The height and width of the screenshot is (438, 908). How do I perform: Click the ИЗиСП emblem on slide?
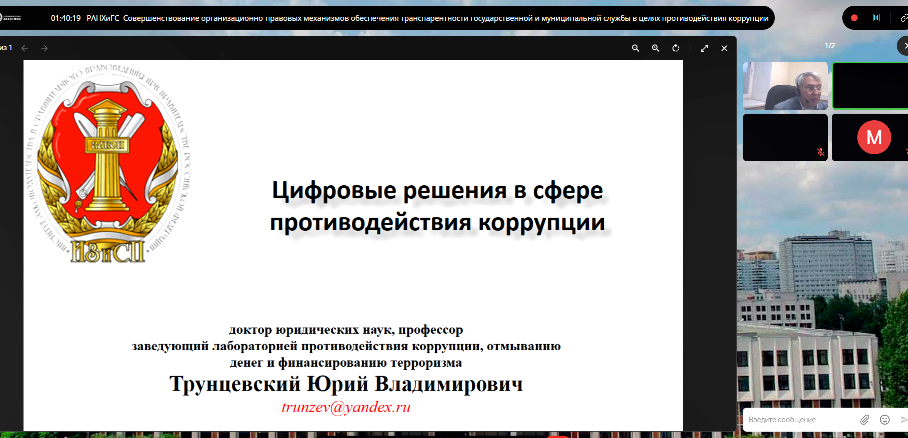coord(108,164)
